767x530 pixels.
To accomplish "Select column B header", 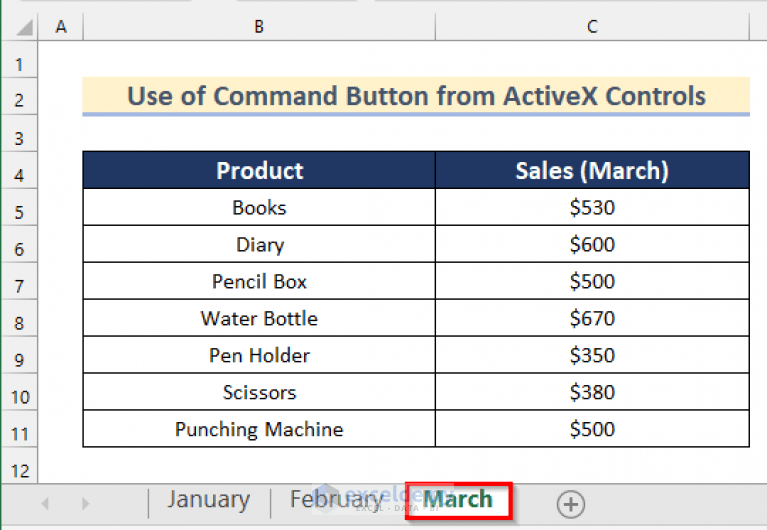I will [x=259, y=26].
